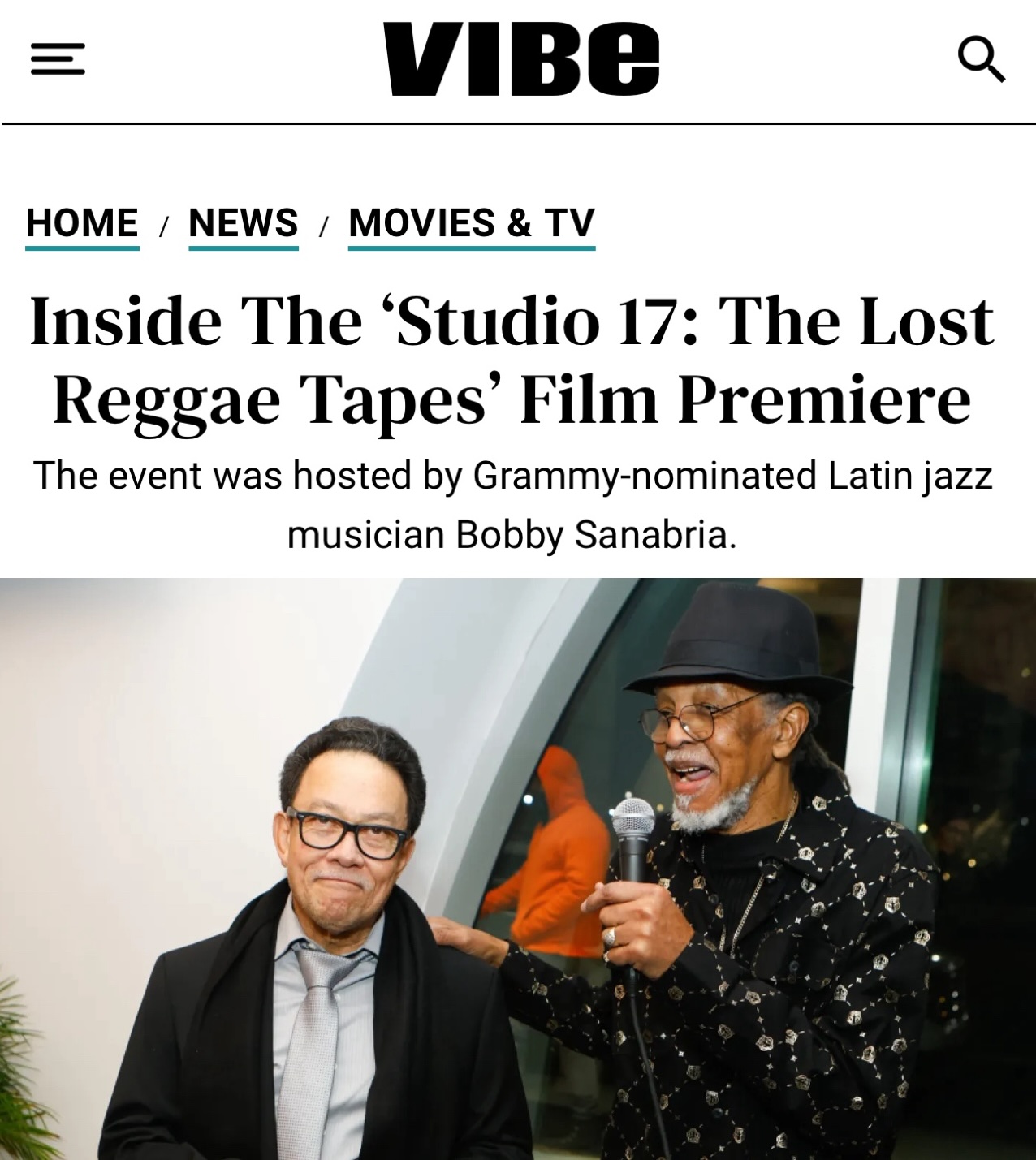Click the slash between NEWS and MOVIES & TV
The width and height of the screenshot is (1036, 1160).
[x=324, y=226]
